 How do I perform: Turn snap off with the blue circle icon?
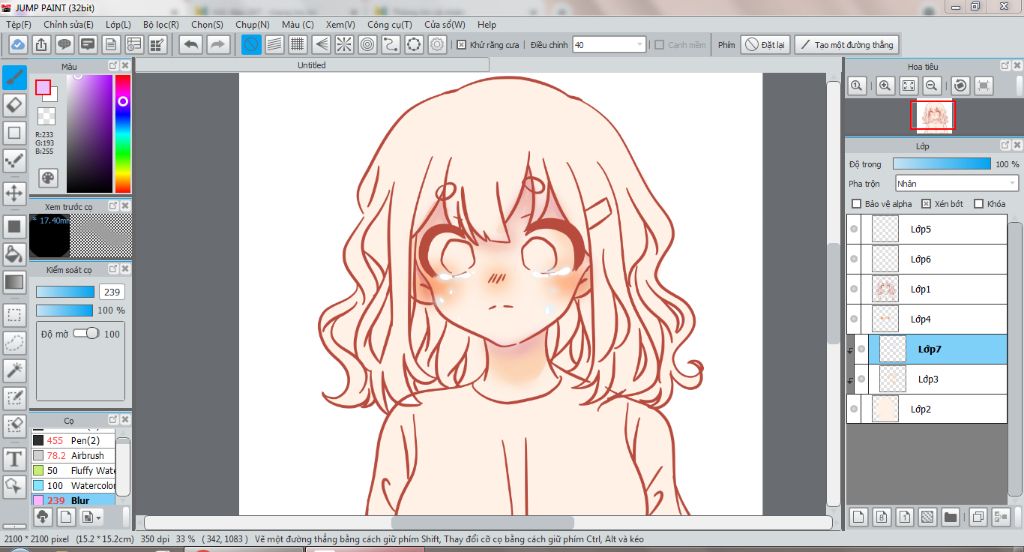coord(251,44)
